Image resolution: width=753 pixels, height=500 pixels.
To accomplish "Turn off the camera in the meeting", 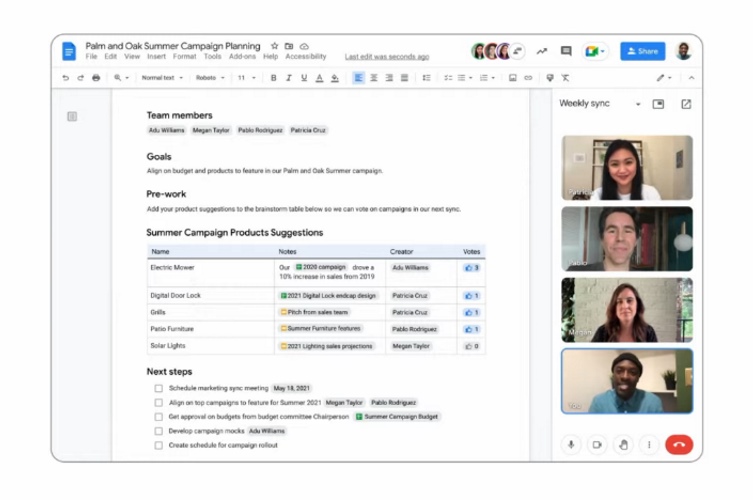I will pos(597,445).
